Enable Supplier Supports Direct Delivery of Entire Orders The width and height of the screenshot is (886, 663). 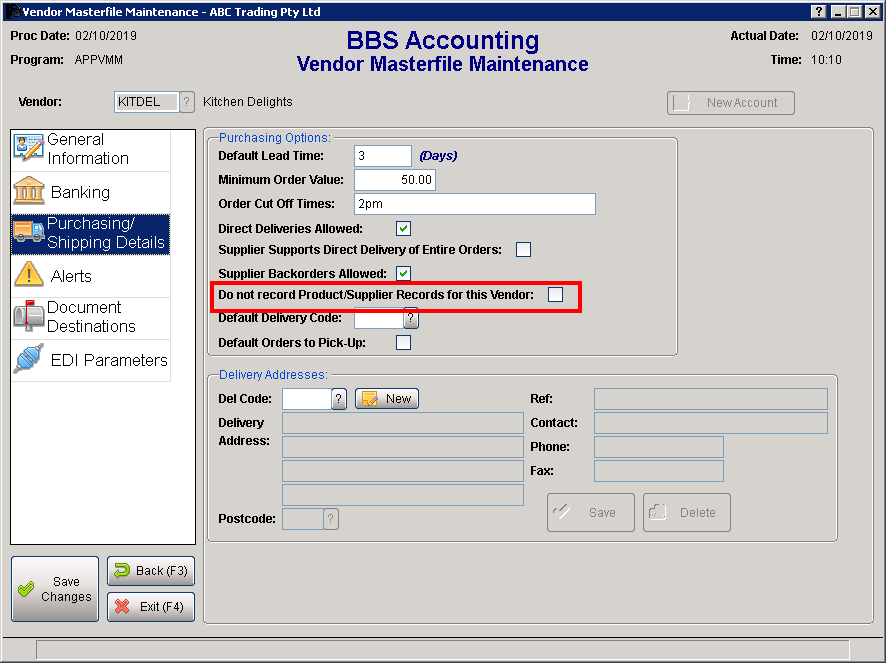coord(523,250)
